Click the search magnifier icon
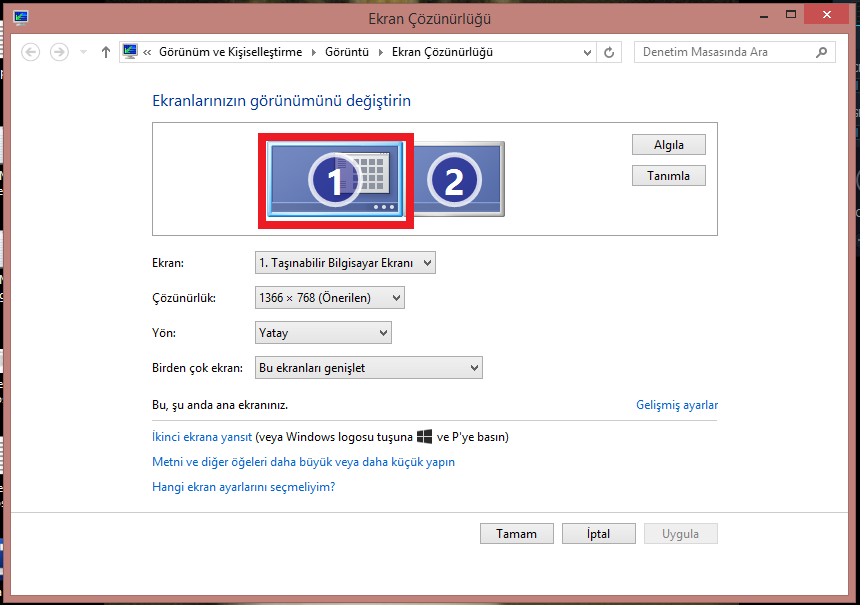The height and width of the screenshot is (605, 860). point(822,52)
